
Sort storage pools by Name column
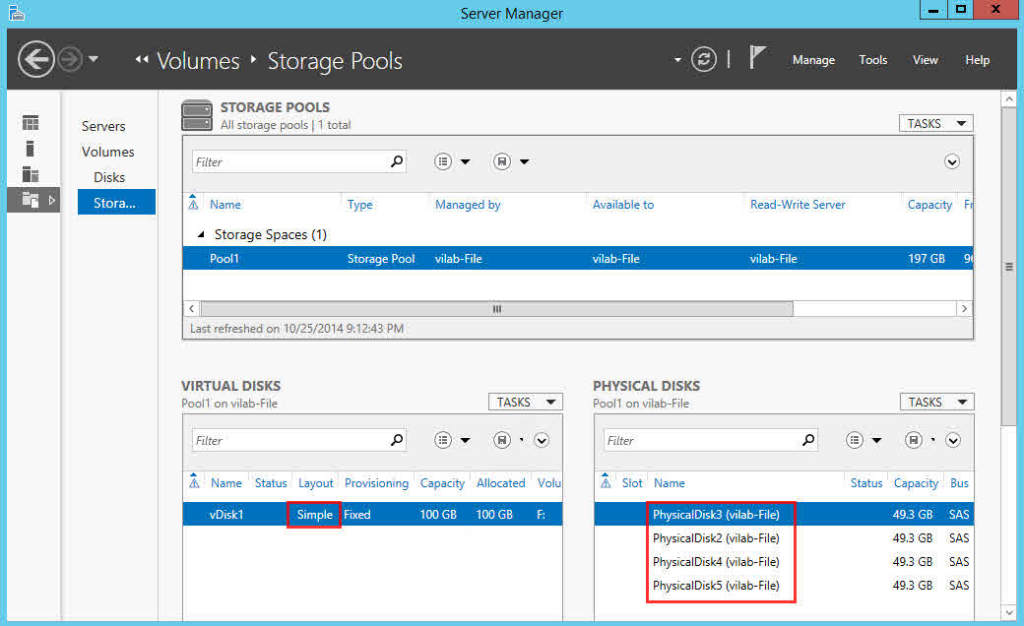225,204
